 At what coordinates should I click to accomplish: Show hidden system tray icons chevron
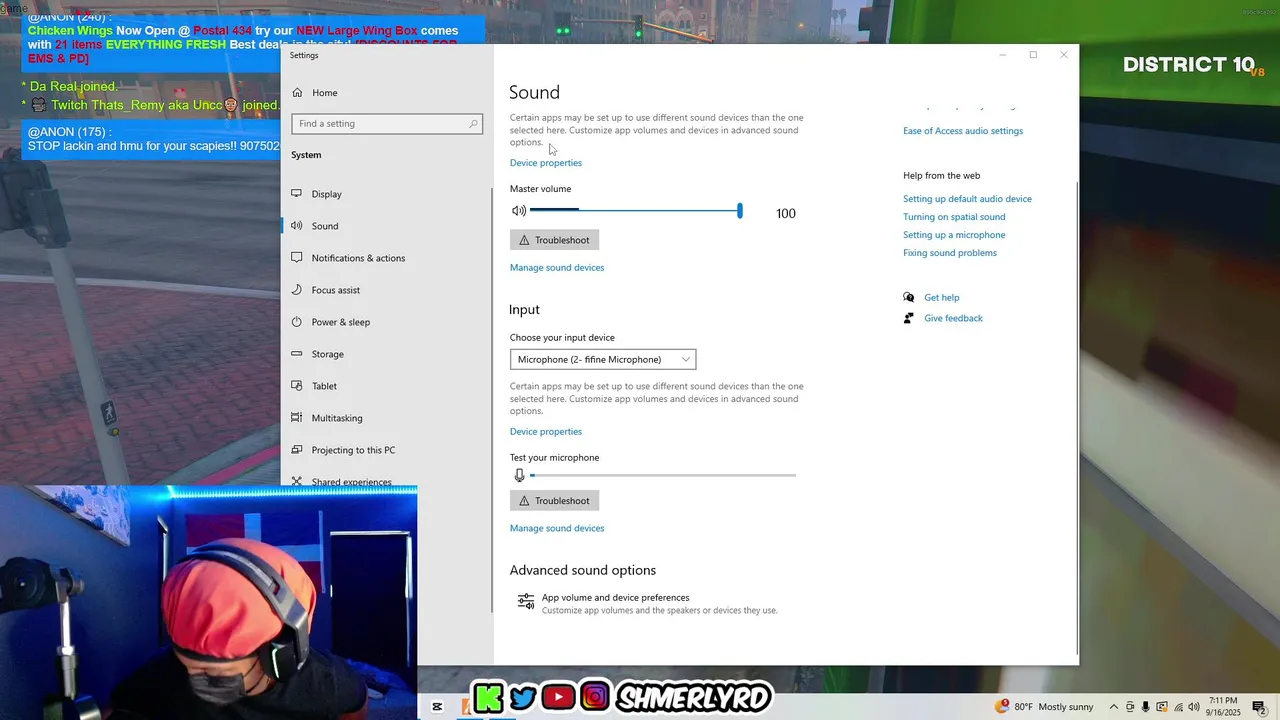coord(1114,707)
